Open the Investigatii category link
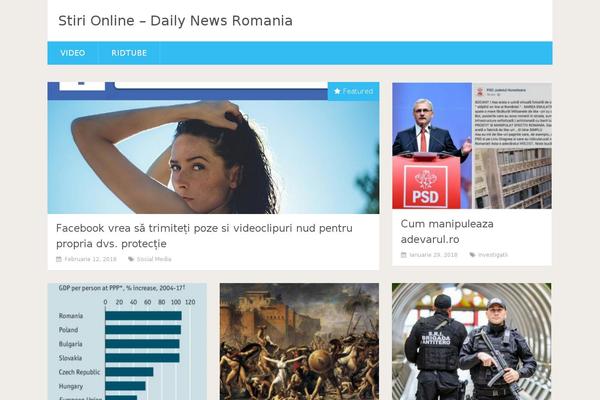This screenshot has height=400, width=600. (x=493, y=255)
